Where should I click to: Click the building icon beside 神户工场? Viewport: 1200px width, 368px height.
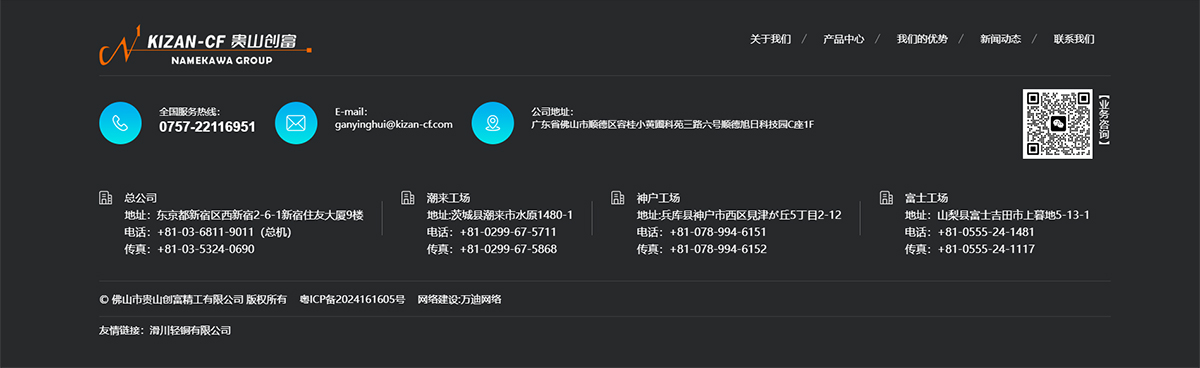point(617,198)
